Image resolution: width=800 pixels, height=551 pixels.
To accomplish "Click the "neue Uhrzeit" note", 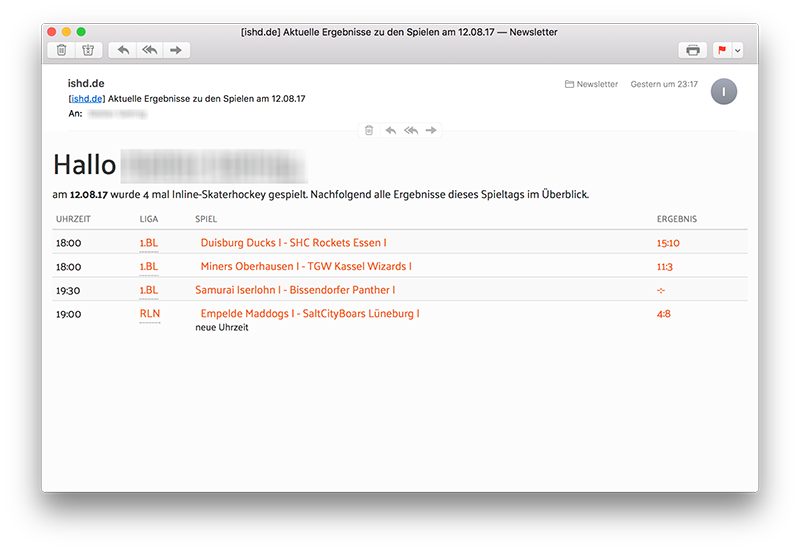I will coord(221,328).
